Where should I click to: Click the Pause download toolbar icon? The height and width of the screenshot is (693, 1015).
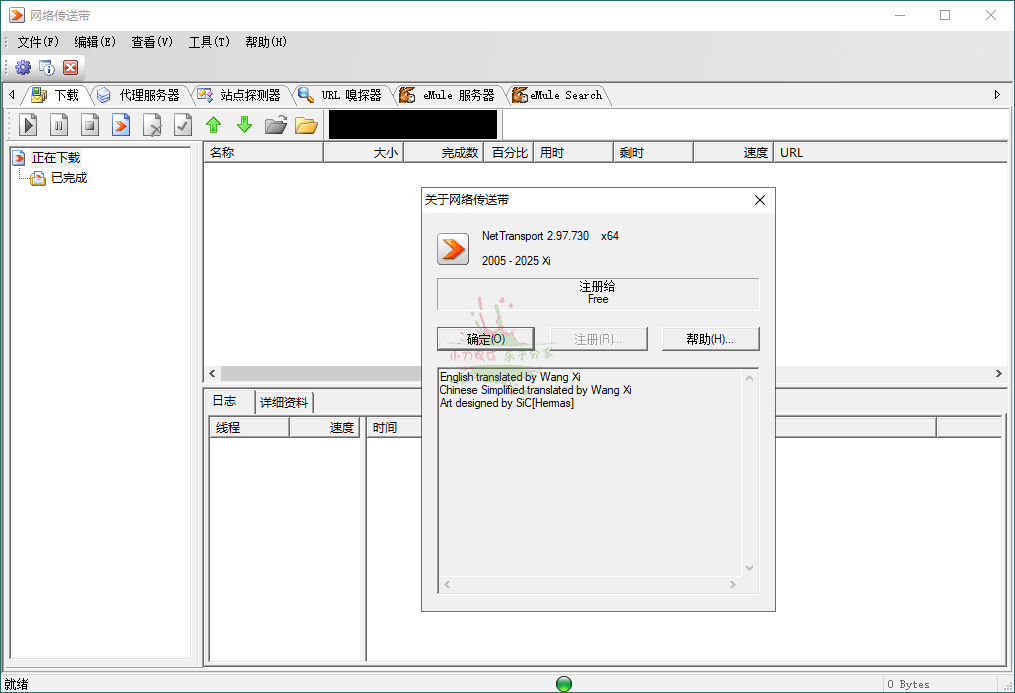click(60, 125)
